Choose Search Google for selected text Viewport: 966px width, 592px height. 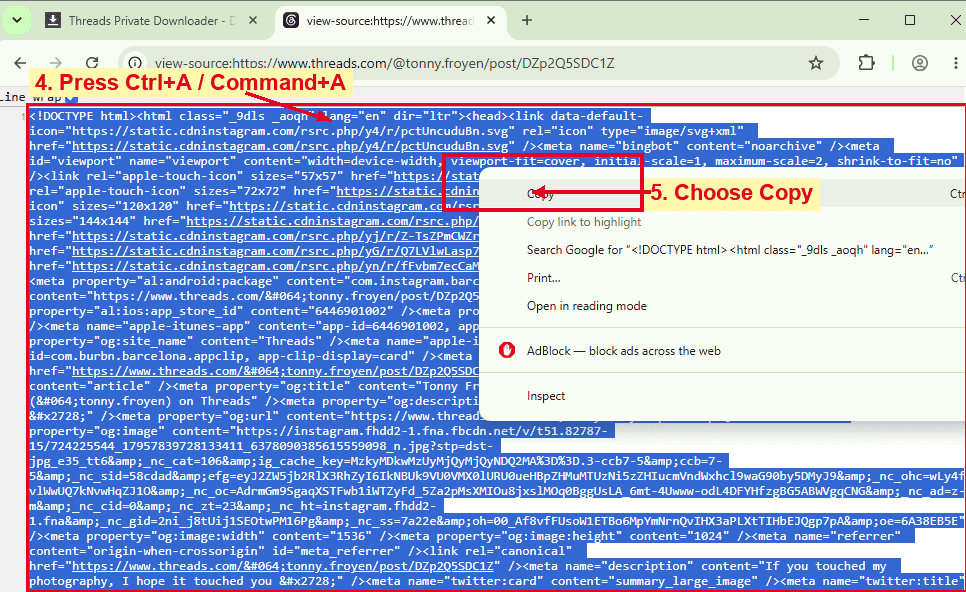click(722, 249)
